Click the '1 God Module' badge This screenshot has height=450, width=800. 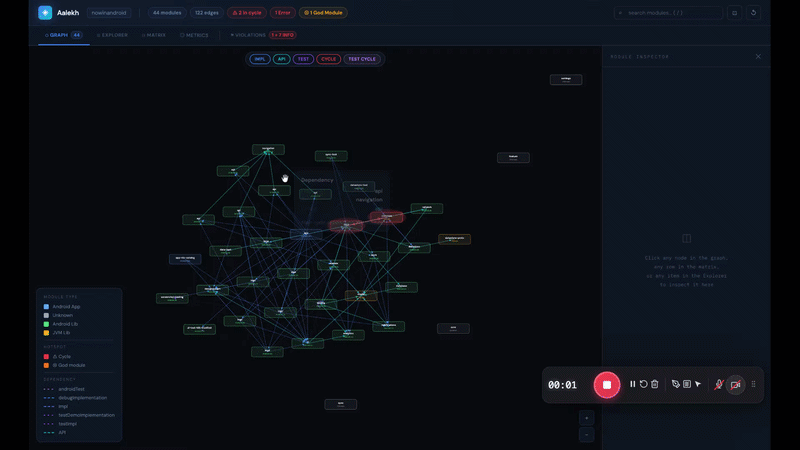323,13
